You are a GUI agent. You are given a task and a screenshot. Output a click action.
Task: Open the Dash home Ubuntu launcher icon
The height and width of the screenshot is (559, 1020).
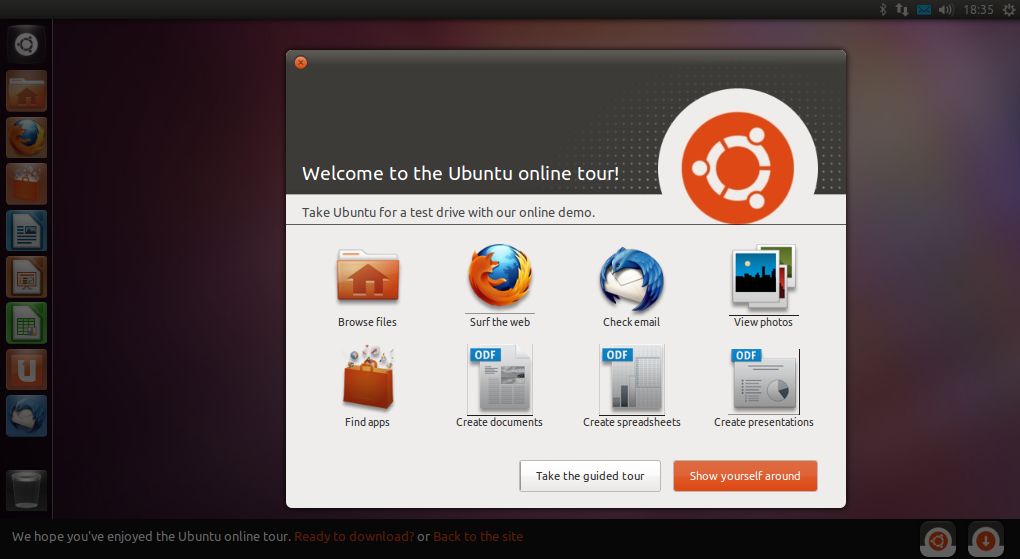(26, 44)
